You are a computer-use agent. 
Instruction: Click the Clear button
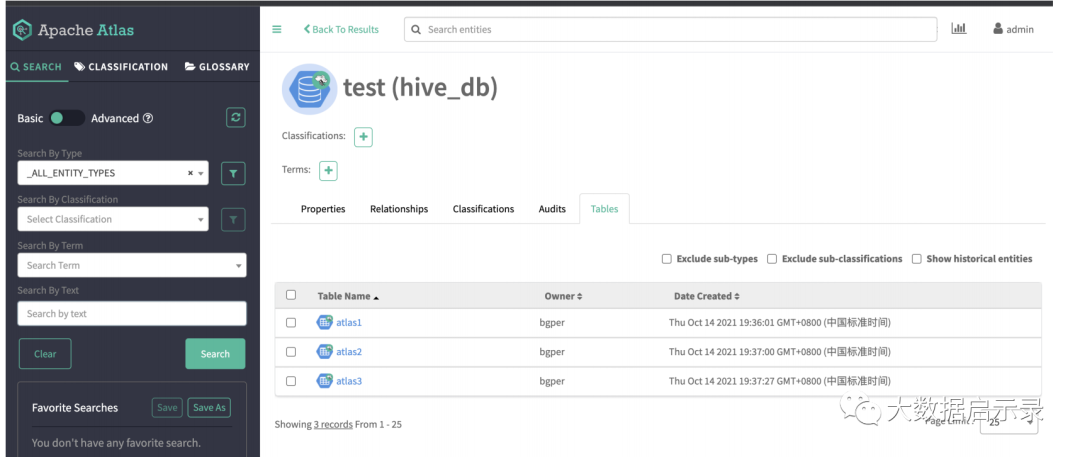tap(45, 354)
